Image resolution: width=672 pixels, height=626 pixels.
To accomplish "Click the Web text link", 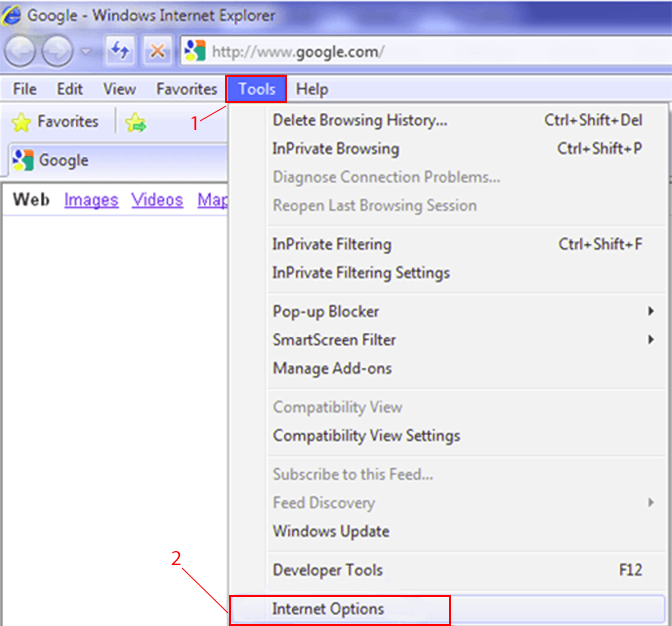I will [x=31, y=200].
